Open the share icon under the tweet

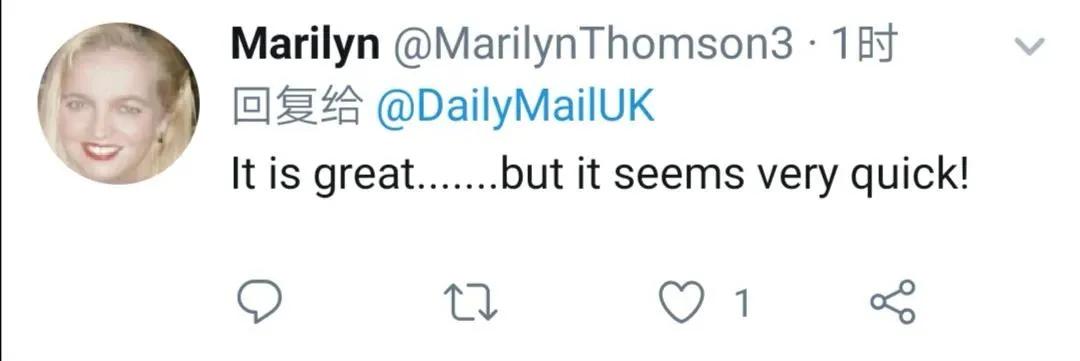[893, 302]
